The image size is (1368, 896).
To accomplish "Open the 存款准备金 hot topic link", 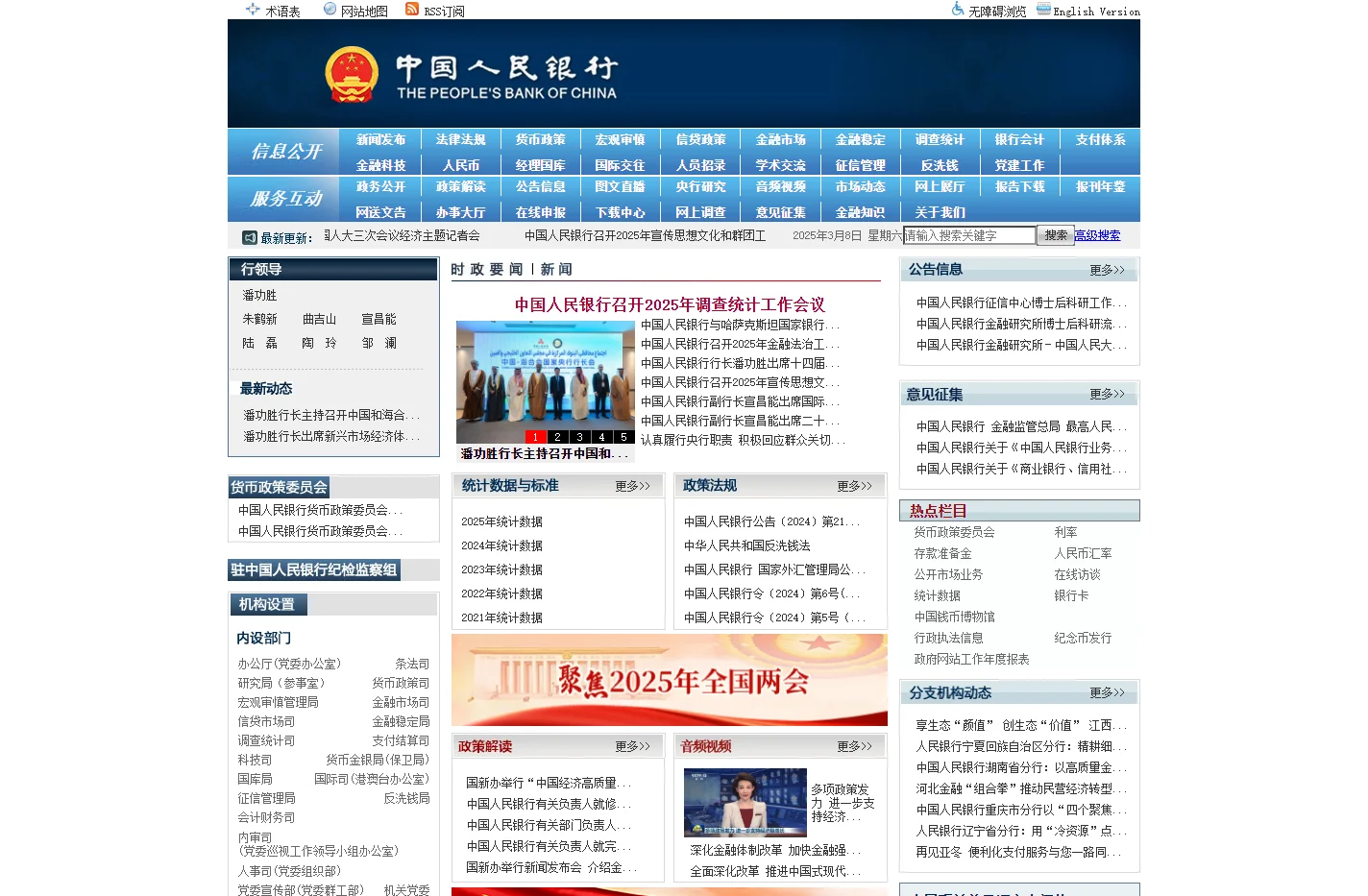I will click(942, 553).
